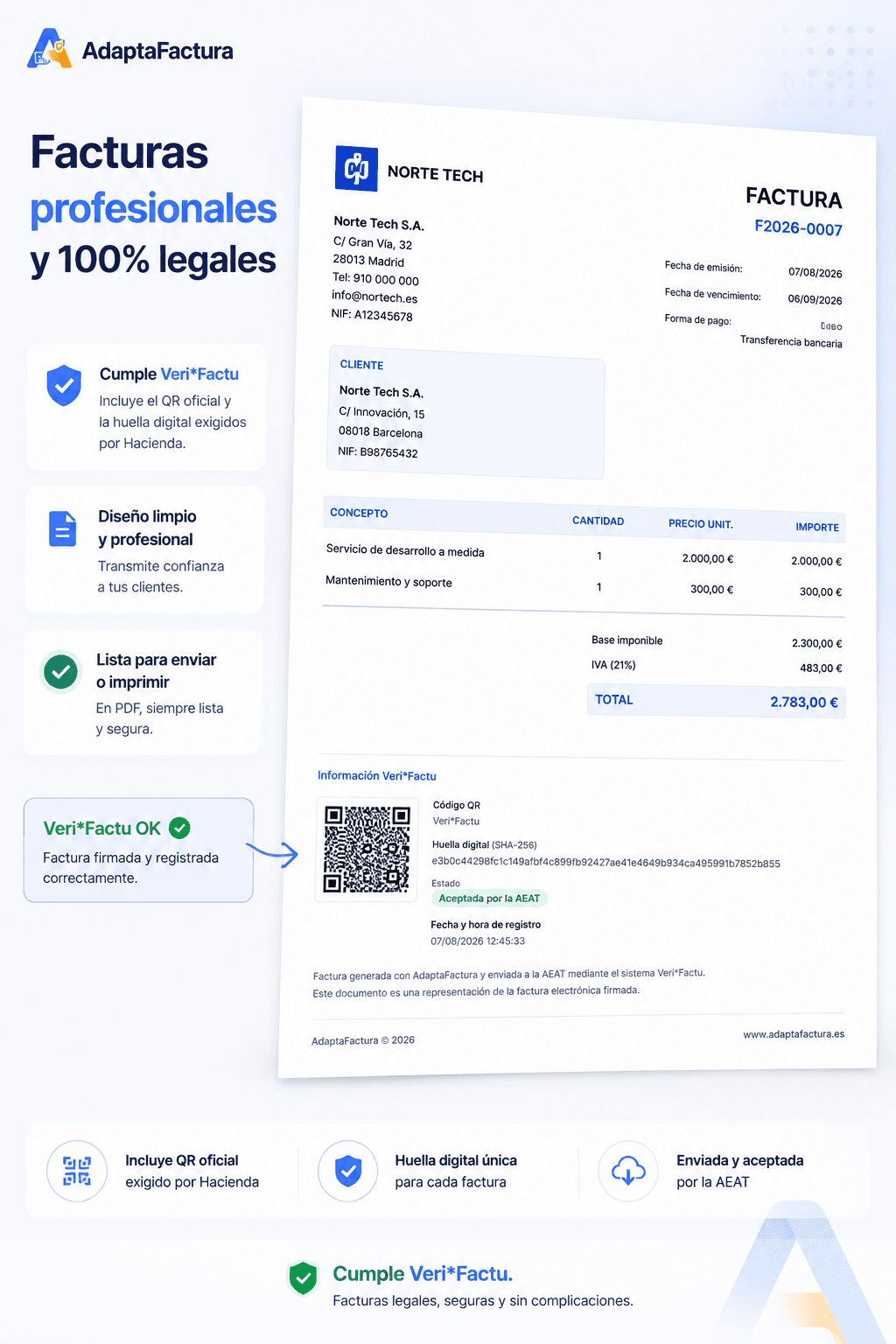This screenshot has height=1344, width=896.
Task: Click the QR icon beside Incluye QR oficial
Action: [77, 1171]
